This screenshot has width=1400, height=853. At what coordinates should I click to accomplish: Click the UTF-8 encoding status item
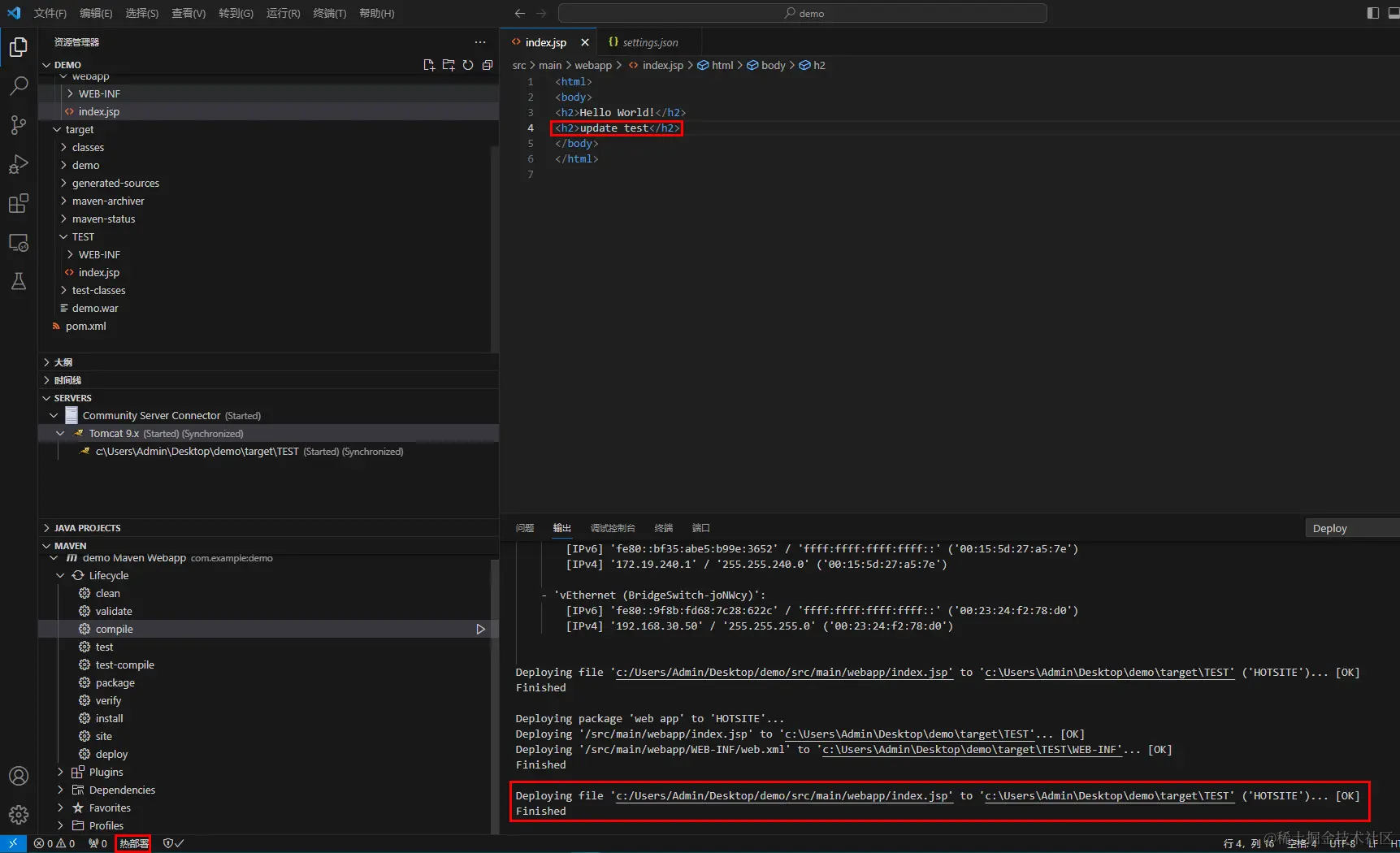(x=1342, y=843)
